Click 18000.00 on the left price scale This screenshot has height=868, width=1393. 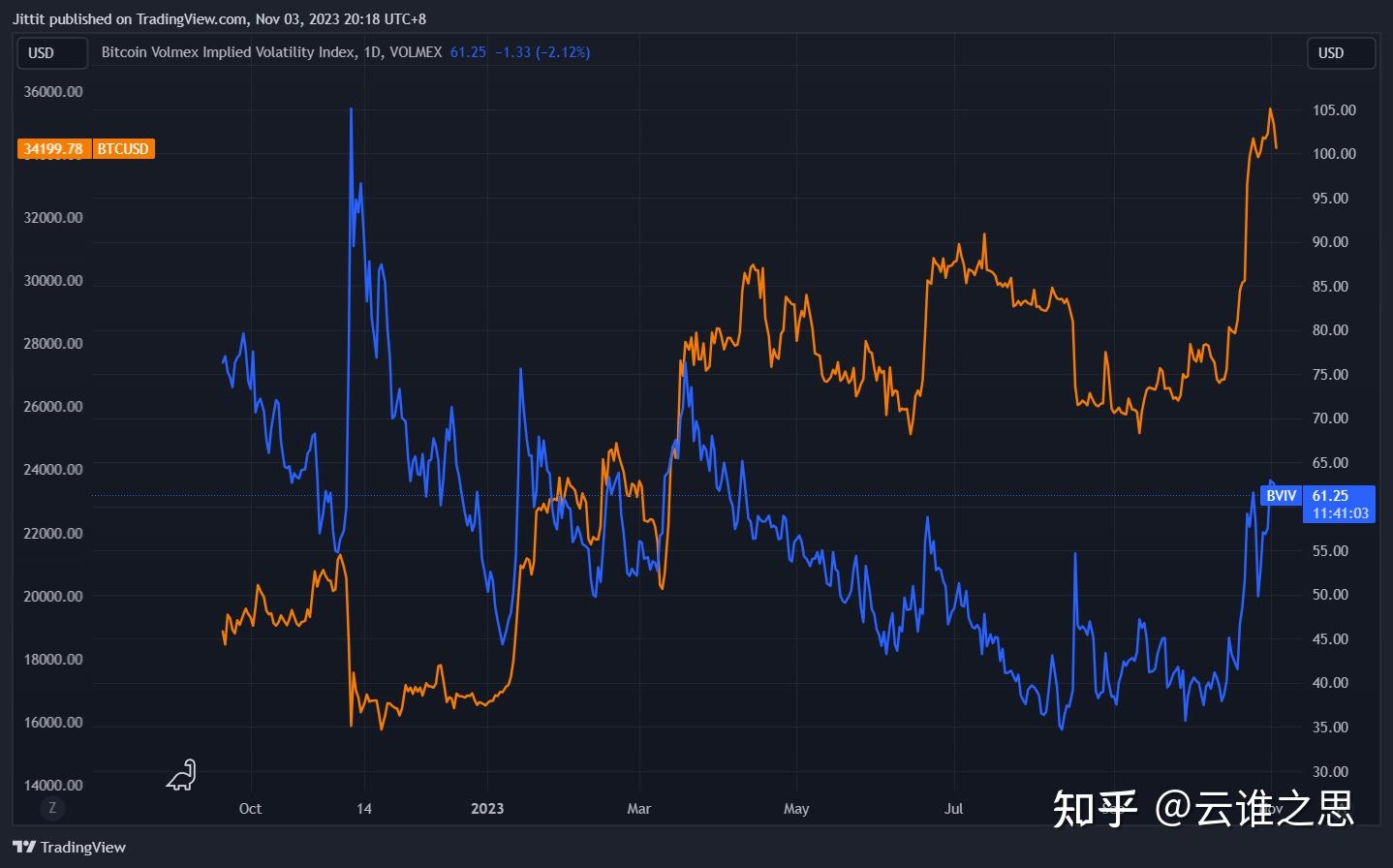(53, 659)
